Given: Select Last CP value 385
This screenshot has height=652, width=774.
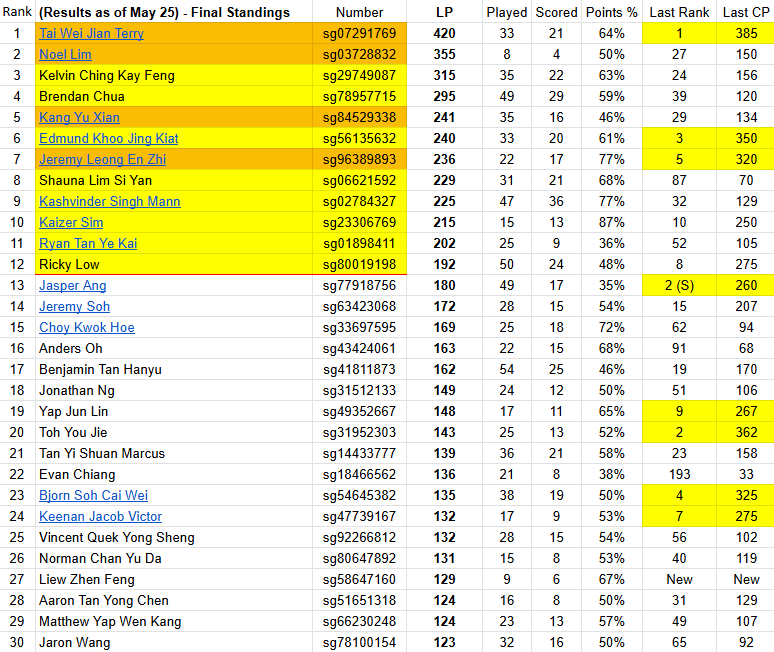Looking at the screenshot, I should [746, 34].
